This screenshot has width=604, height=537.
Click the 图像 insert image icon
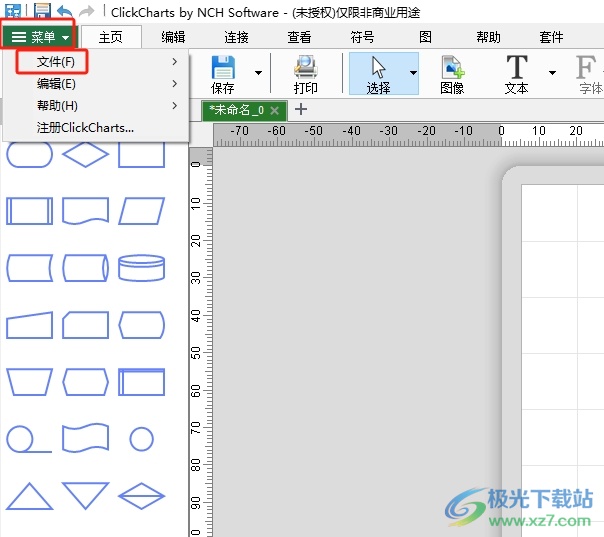(x=452, y=74)
